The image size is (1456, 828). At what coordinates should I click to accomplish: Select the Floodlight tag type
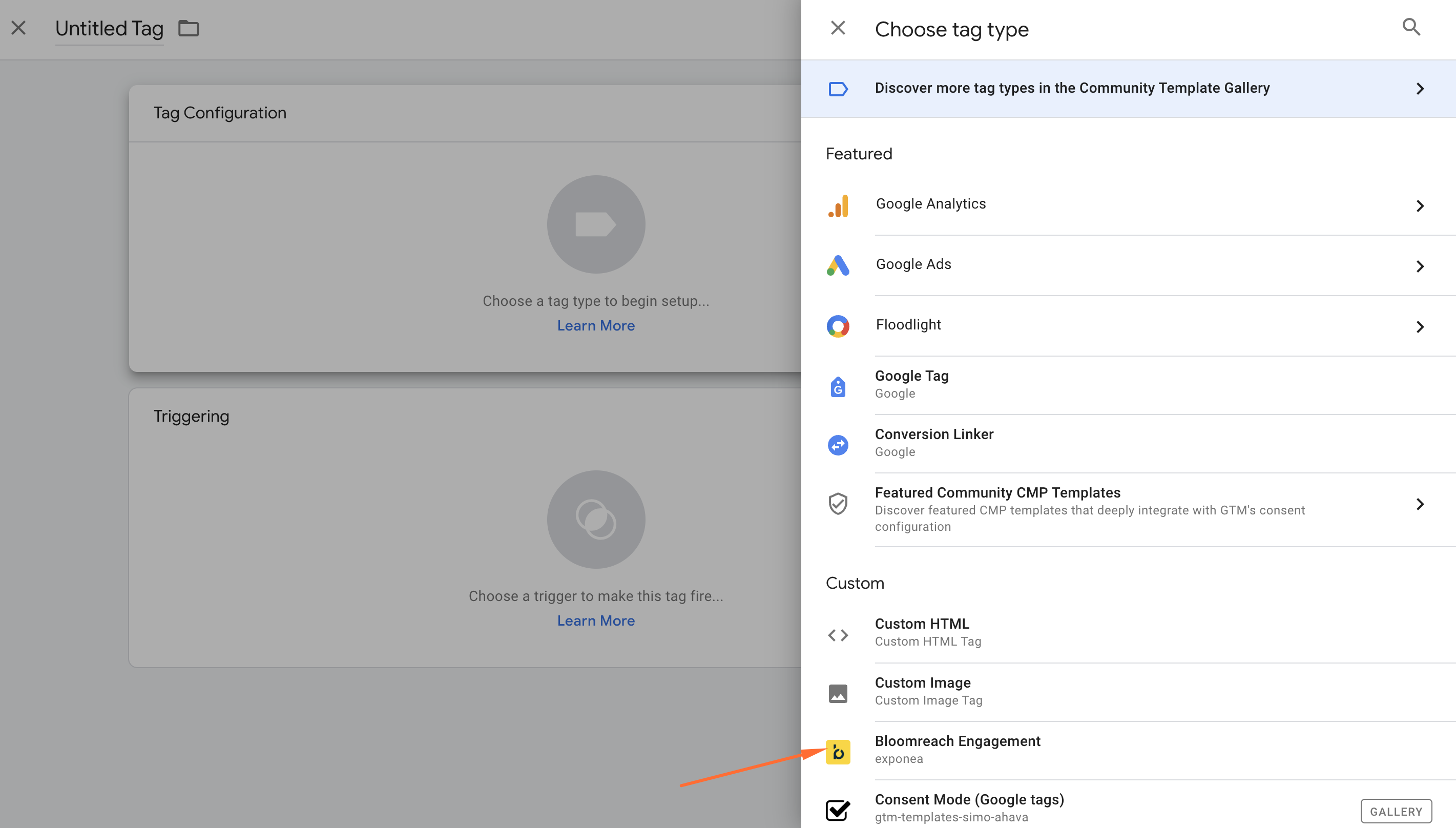(1128, 326)
